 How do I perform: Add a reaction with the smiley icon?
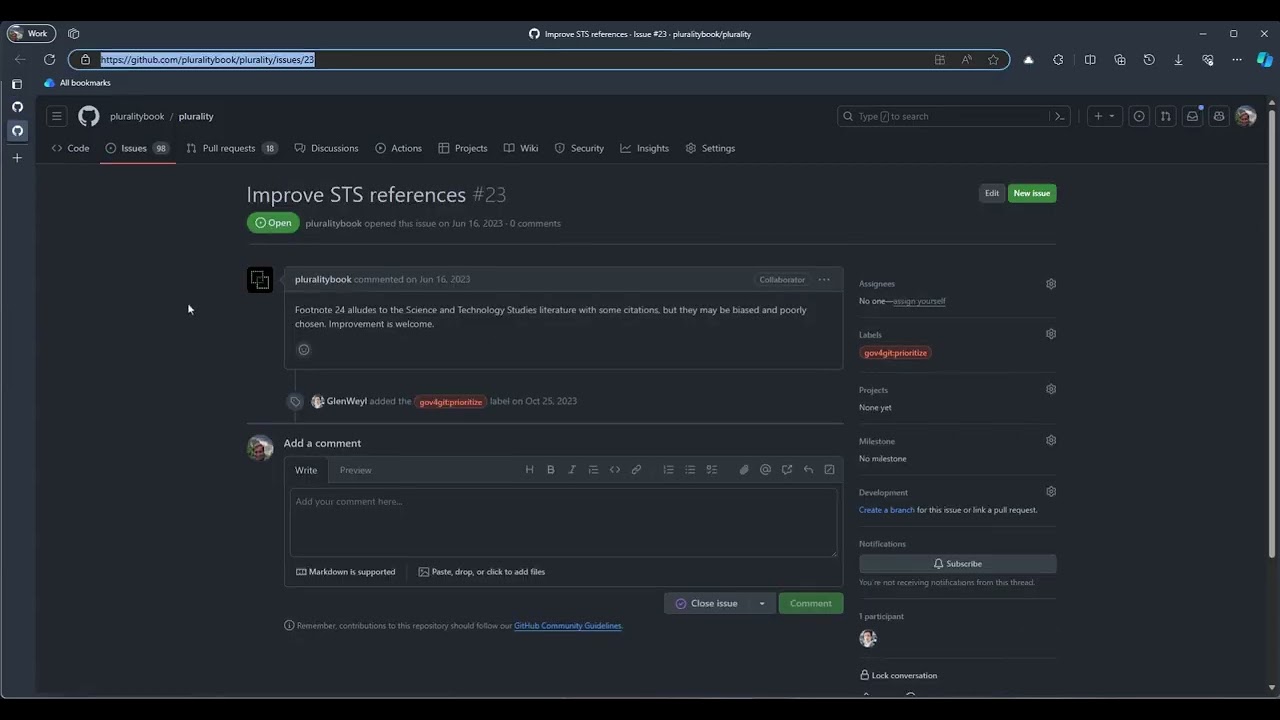click(304, 349)
